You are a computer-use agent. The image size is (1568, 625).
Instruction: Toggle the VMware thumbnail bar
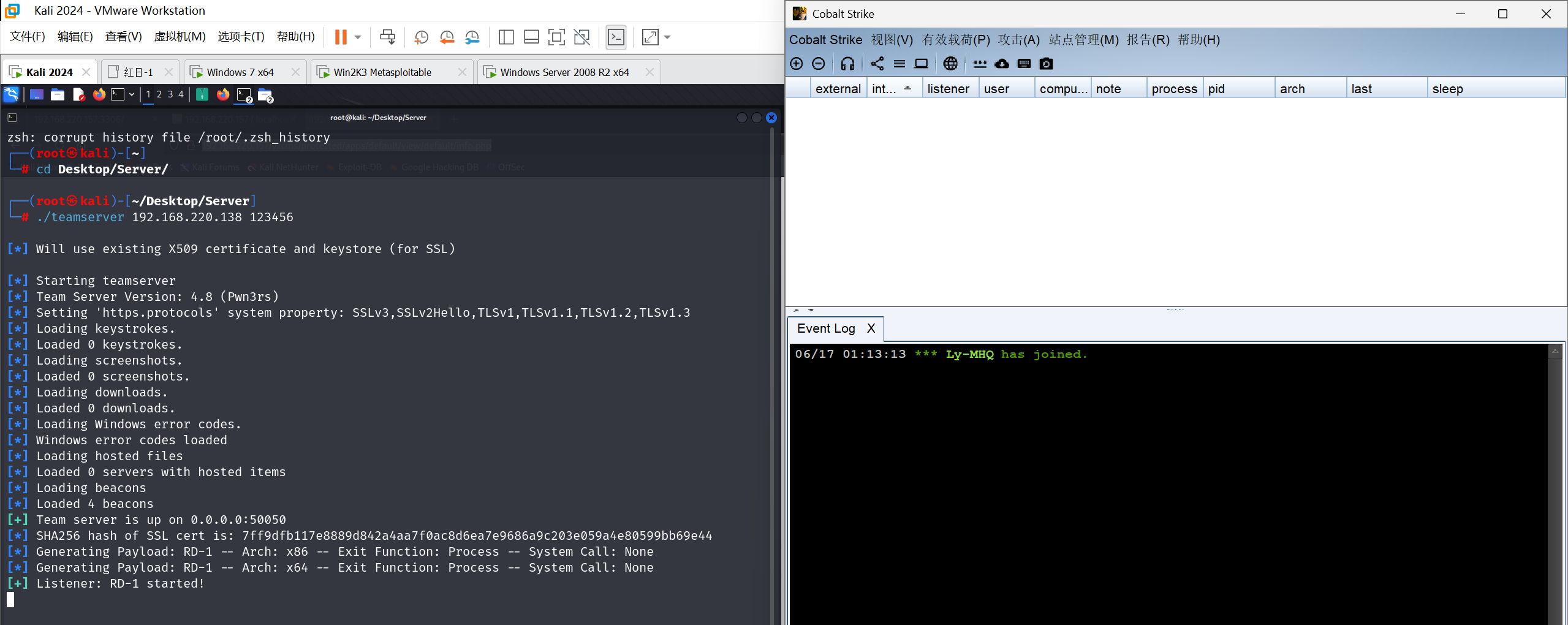(531, 37)
